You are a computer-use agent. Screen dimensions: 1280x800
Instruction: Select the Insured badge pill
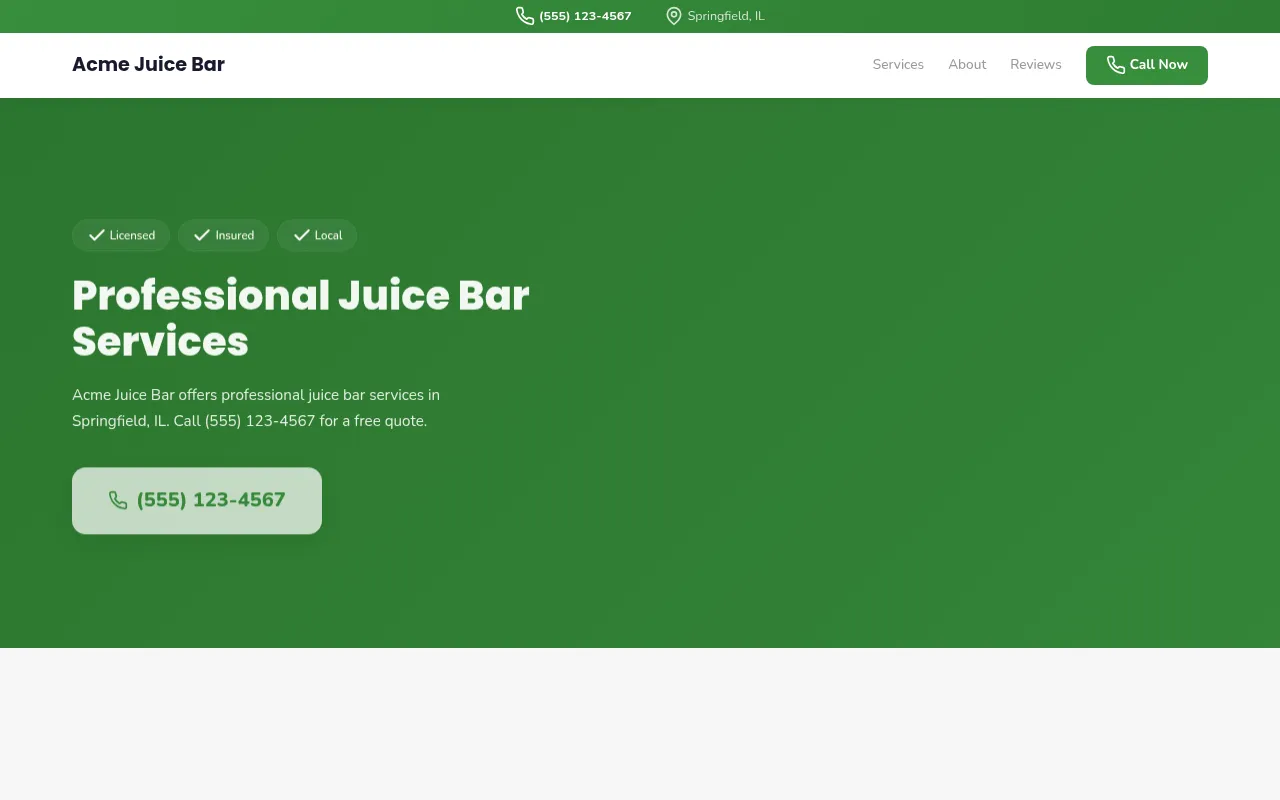coord(223,235)
